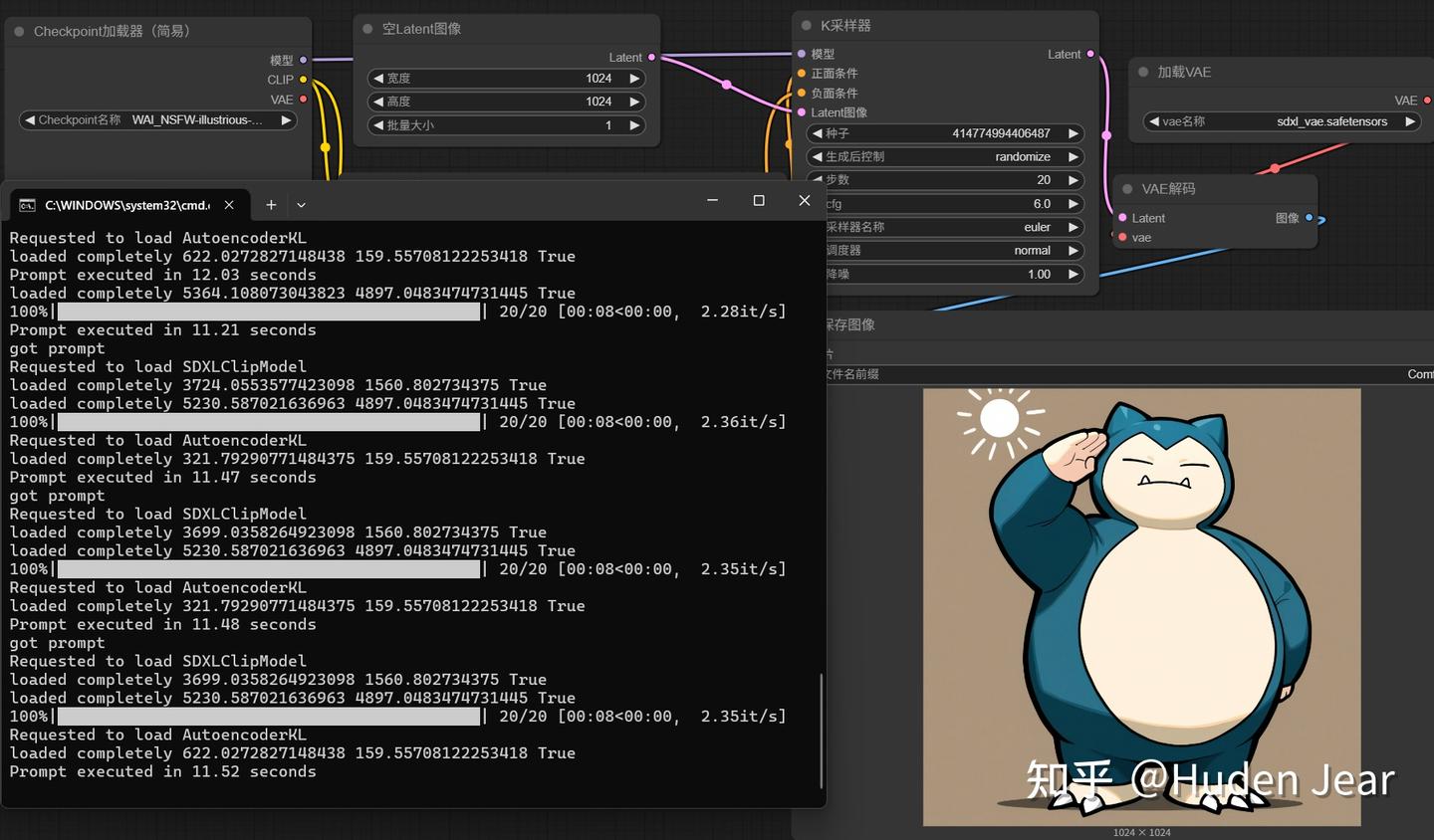Viewport: 1434px width, 840px height.
Task: Click the Latent图像 input socket on K采样器
Action: coord(802,112)
